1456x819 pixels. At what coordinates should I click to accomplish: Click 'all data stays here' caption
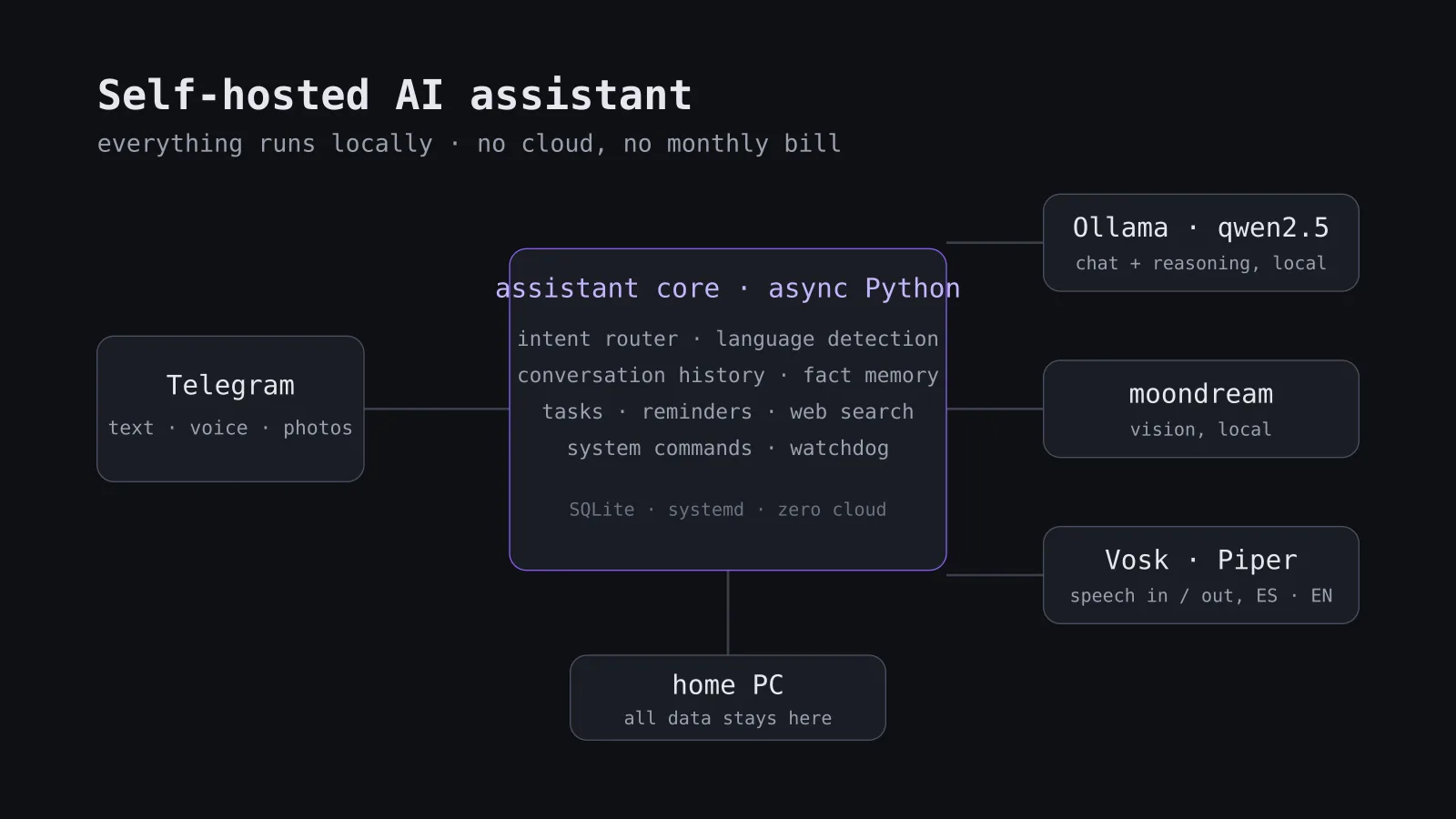click(728, 718)
